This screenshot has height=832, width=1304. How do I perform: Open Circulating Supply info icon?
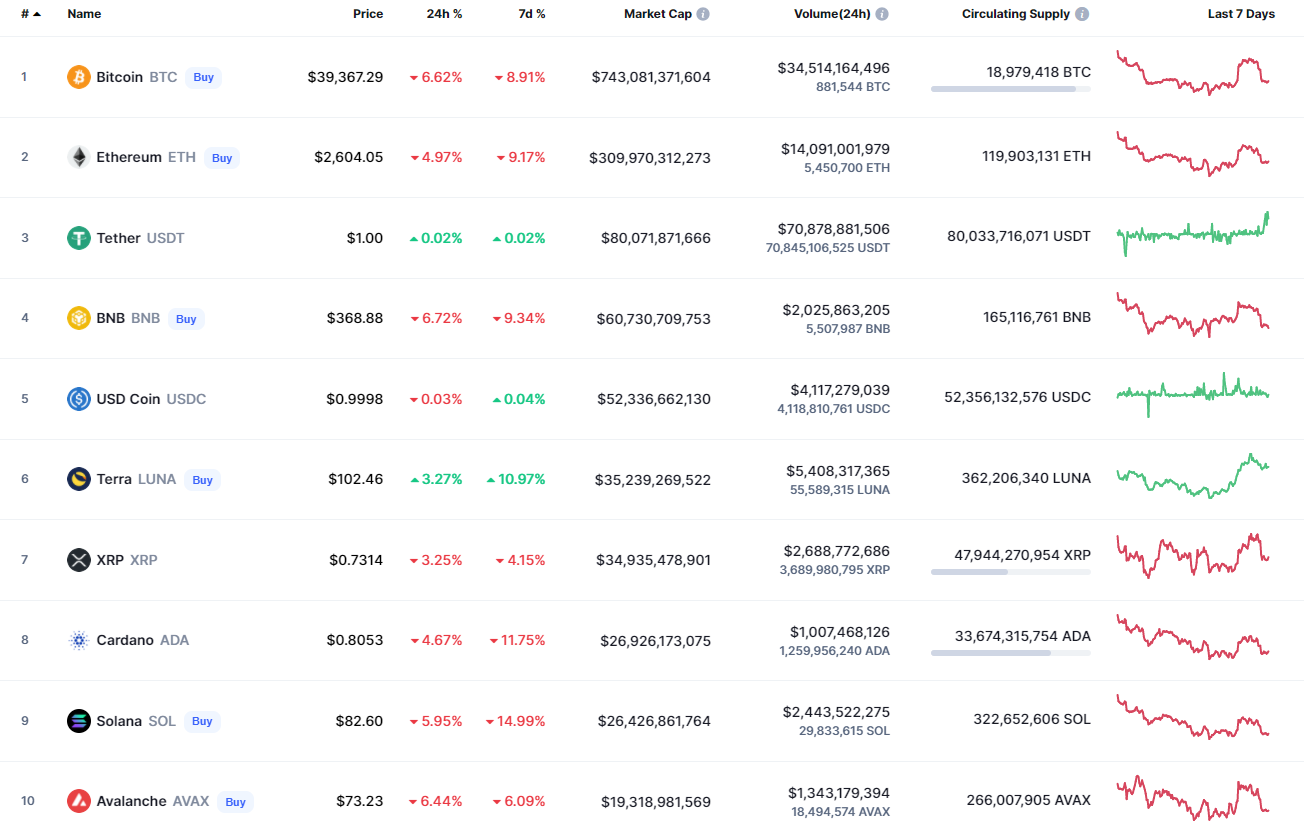[x=1083, y=14]
